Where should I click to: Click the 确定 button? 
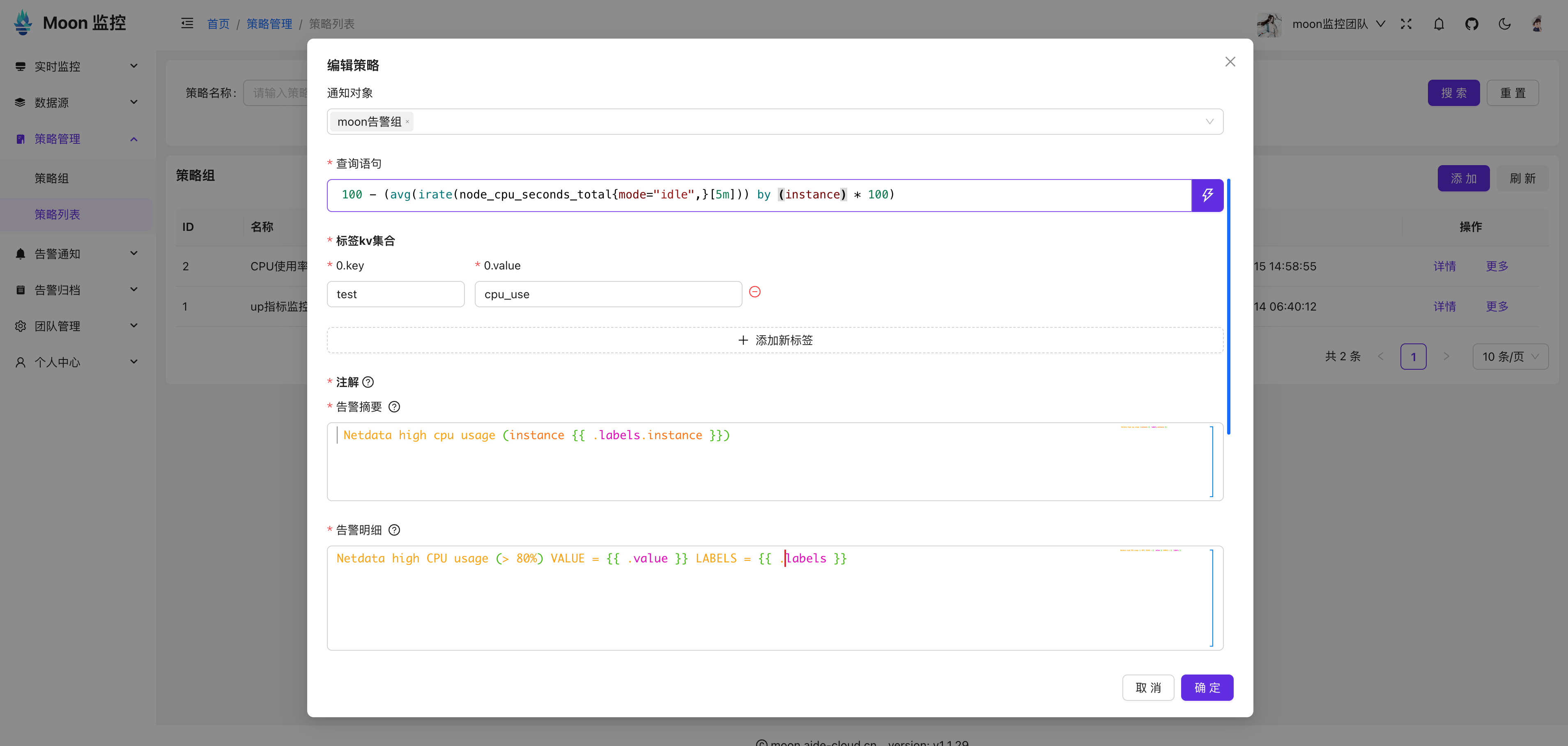(x=1207, y=688)
